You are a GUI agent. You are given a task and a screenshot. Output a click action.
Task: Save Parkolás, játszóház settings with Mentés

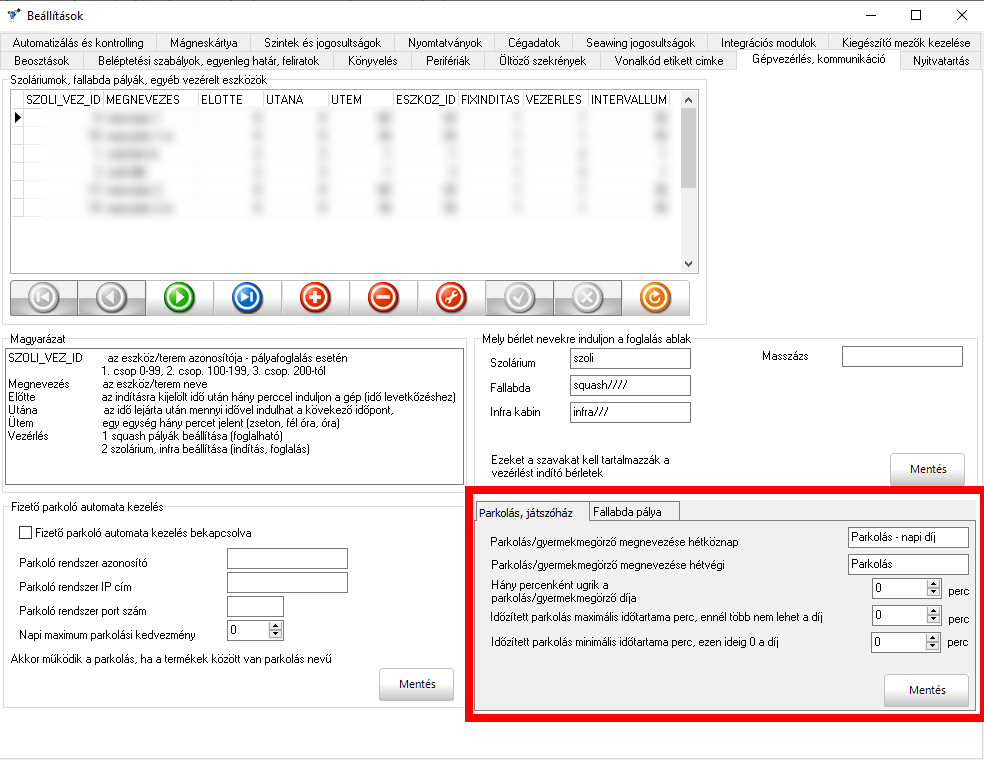[927, 690]
